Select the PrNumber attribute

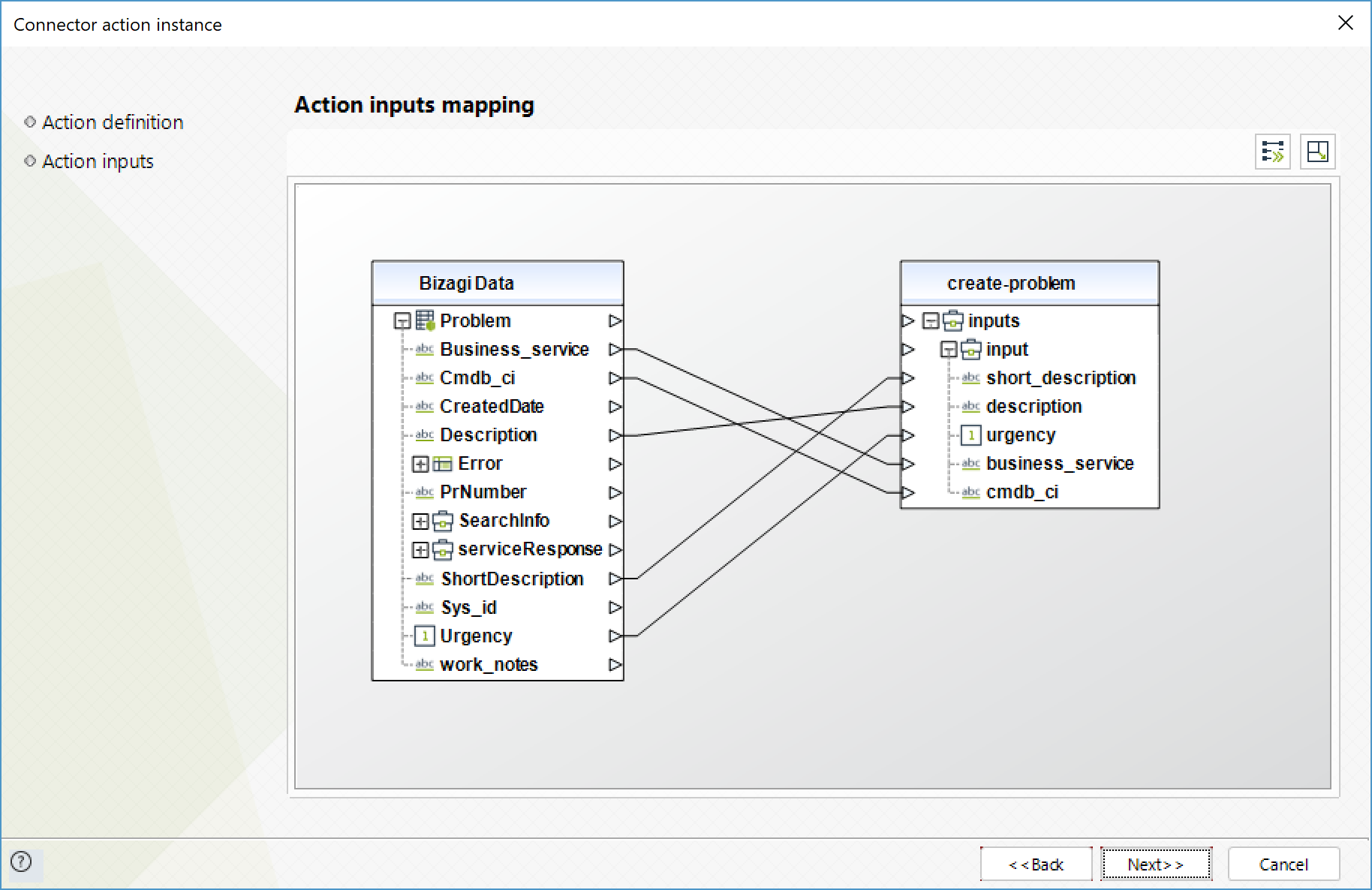[x=483, y=492]
